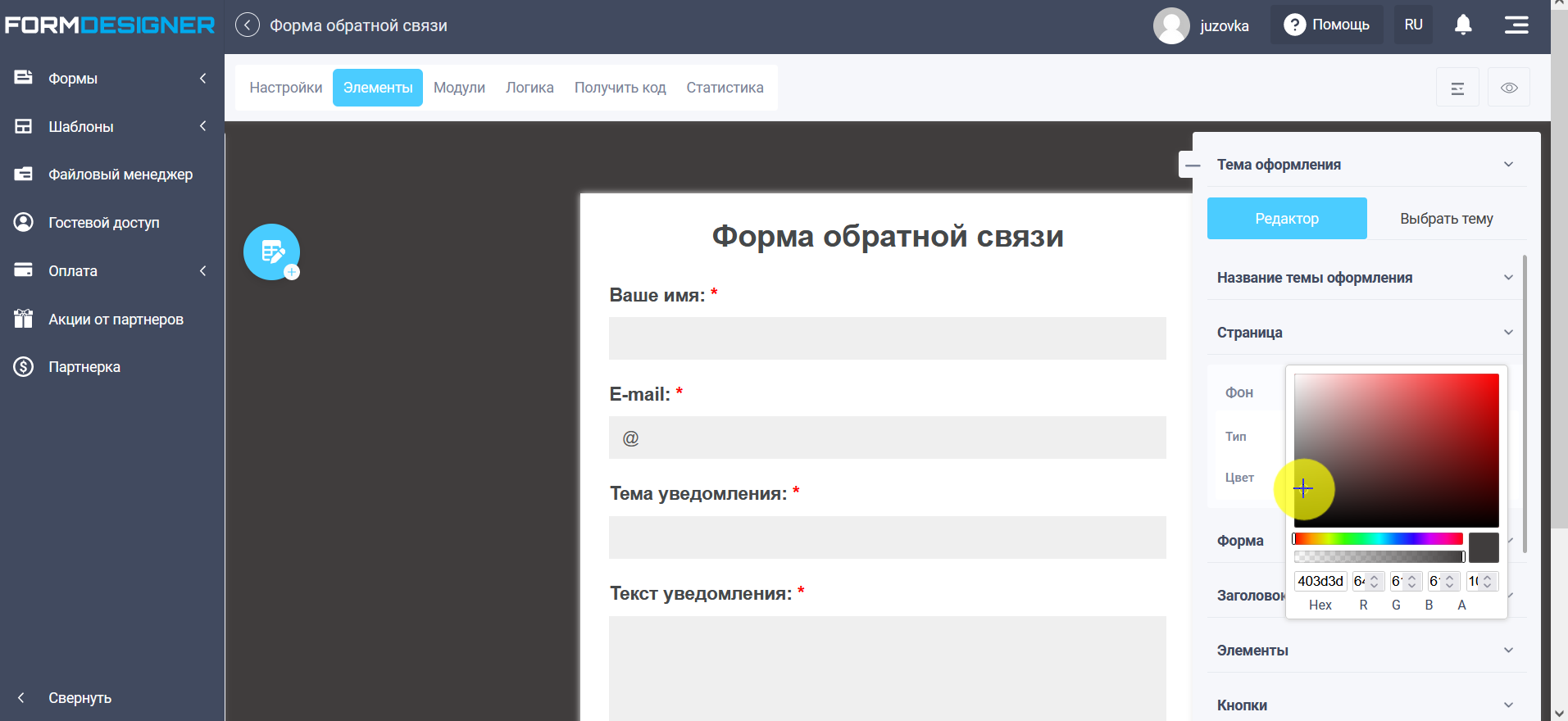Screen dimensions: 1568x721
Task: Open the design settings lines icon
Action: (1457, 88)
